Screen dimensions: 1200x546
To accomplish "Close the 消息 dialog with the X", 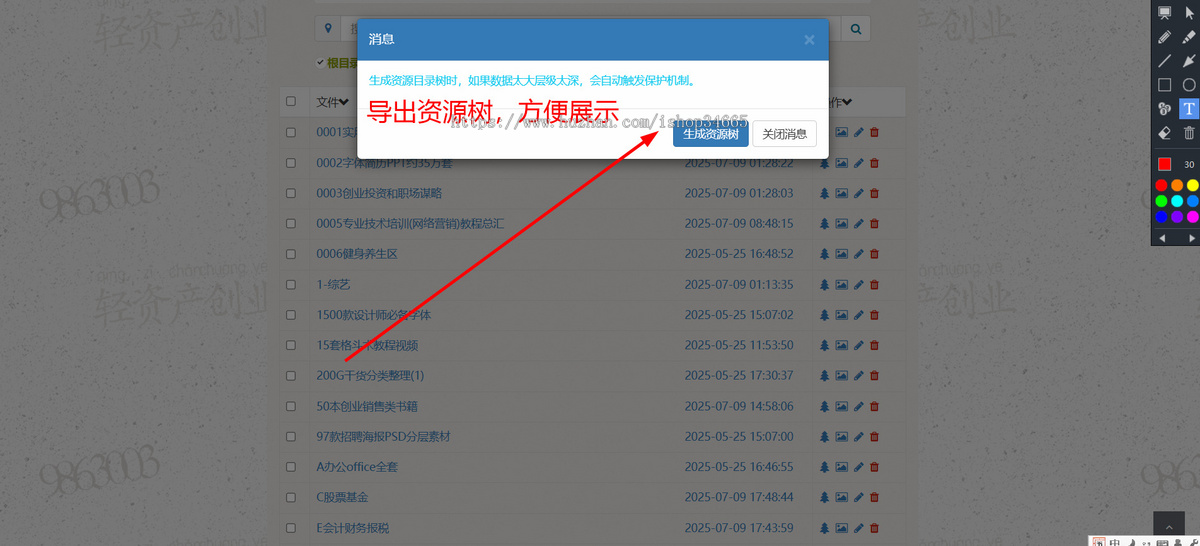I will (x=809, y=40).
